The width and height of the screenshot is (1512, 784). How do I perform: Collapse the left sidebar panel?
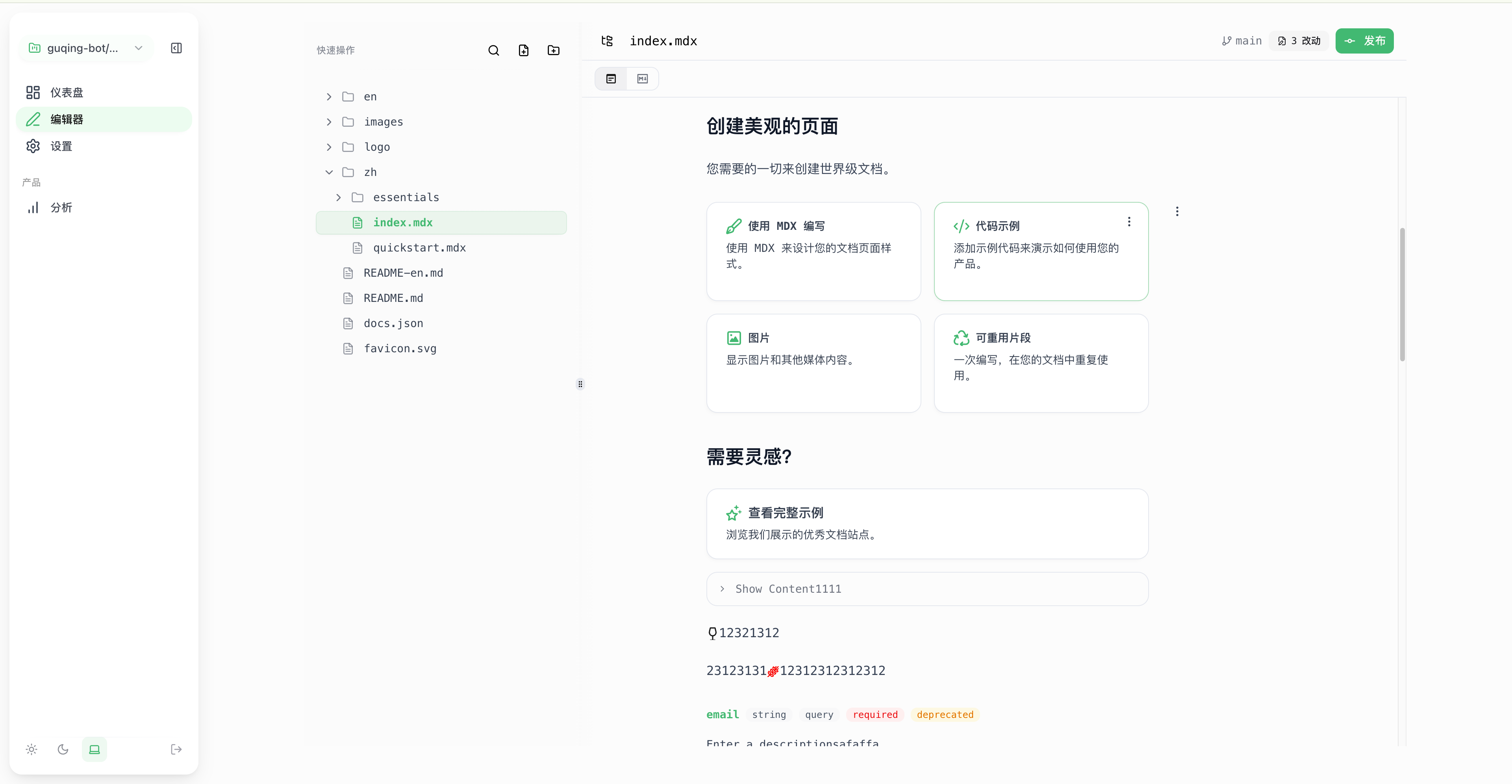tap(176, 48)
